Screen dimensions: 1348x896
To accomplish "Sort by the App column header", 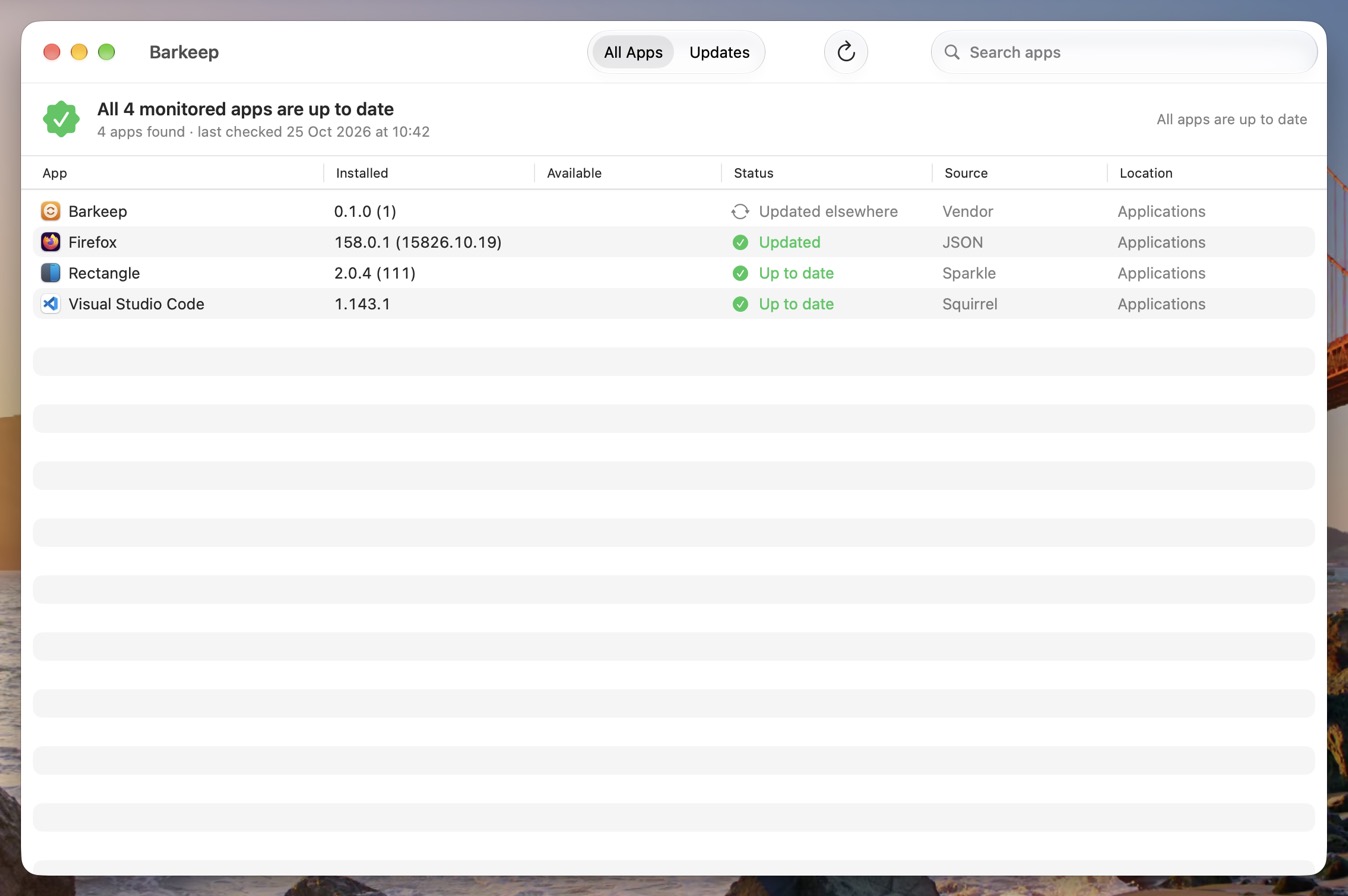I will (55, 173).
